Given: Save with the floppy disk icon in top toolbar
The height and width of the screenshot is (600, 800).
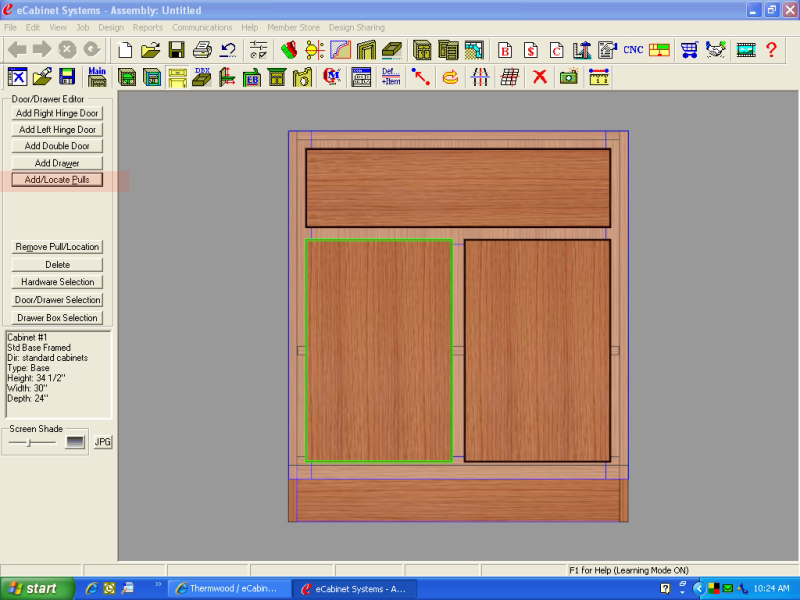Looking at the screenshot, I should coord(177,50).
